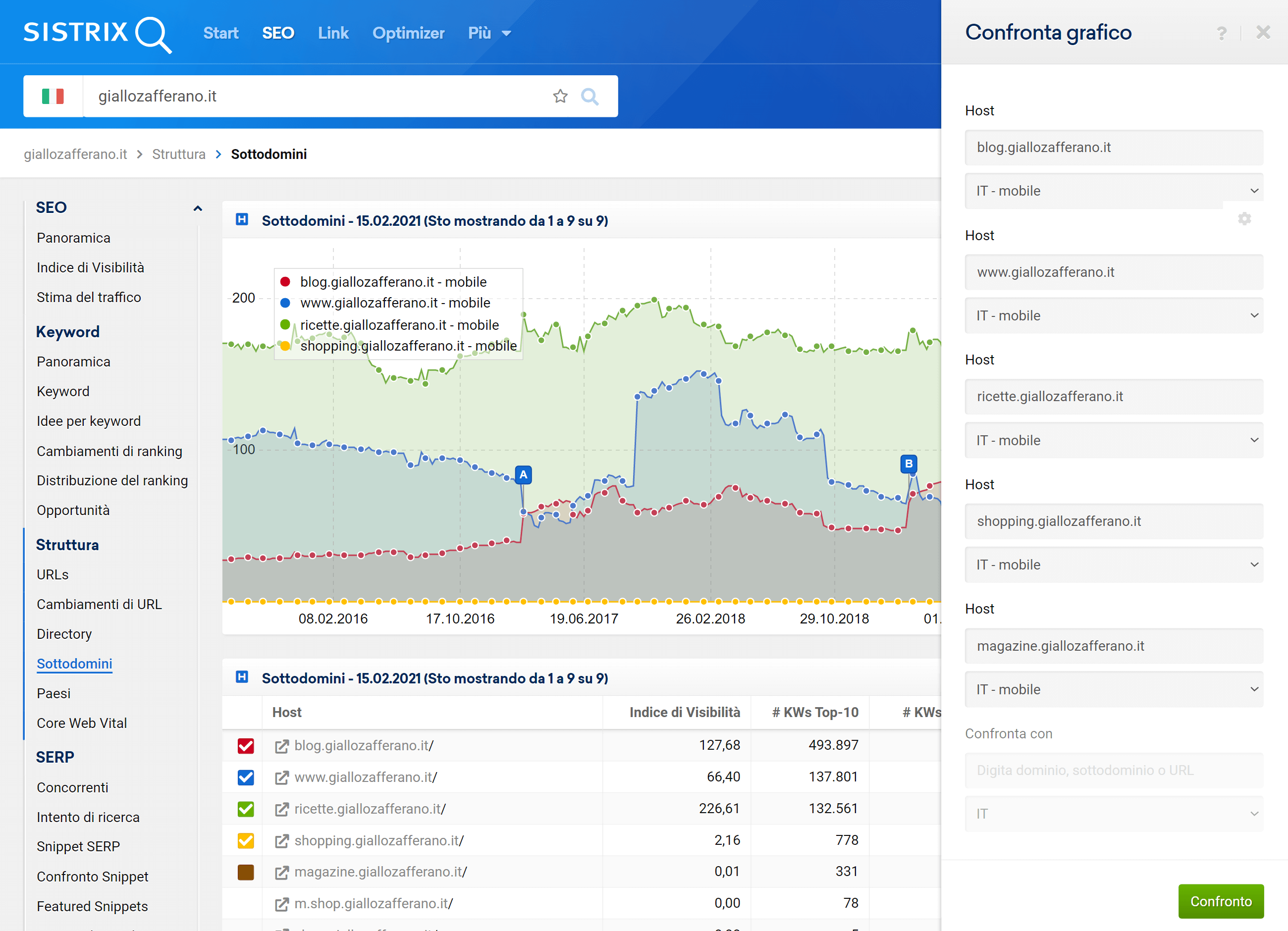Click the H icon beside table title
Image resolution: width=1288 pixels, height=931 pixels.
point(242,676)
